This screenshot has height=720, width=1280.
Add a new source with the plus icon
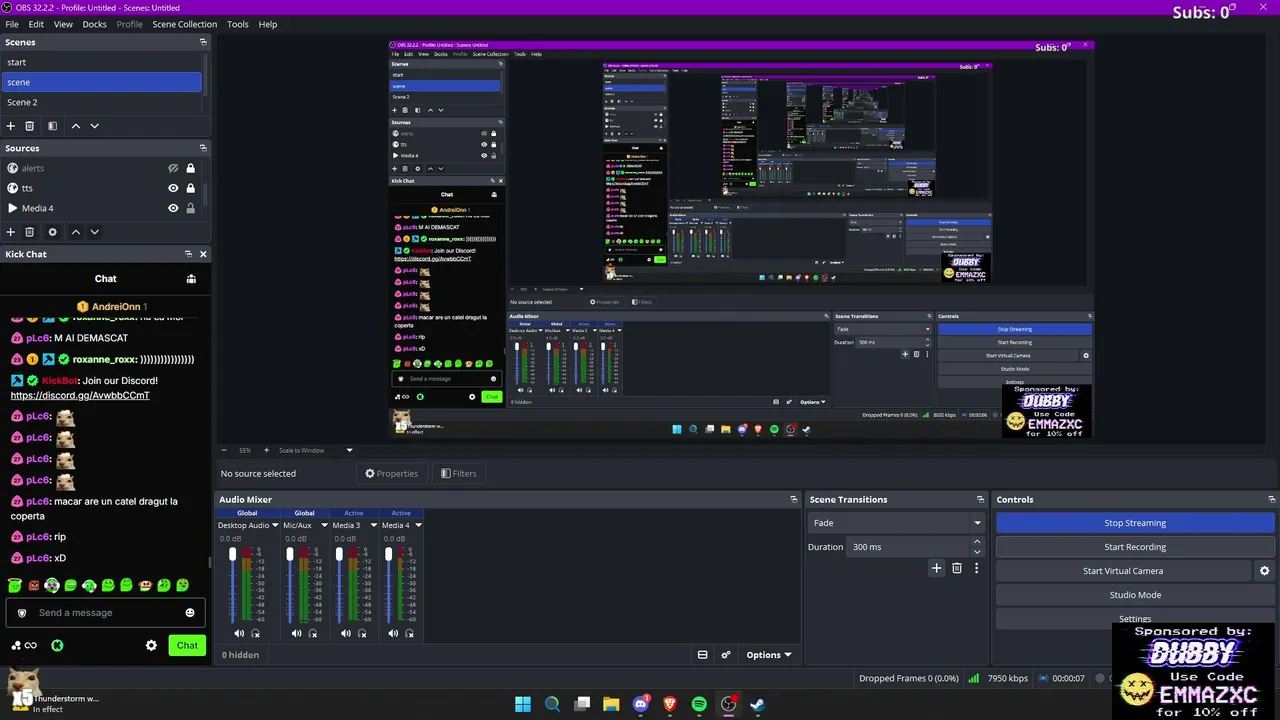coord(11,232)
